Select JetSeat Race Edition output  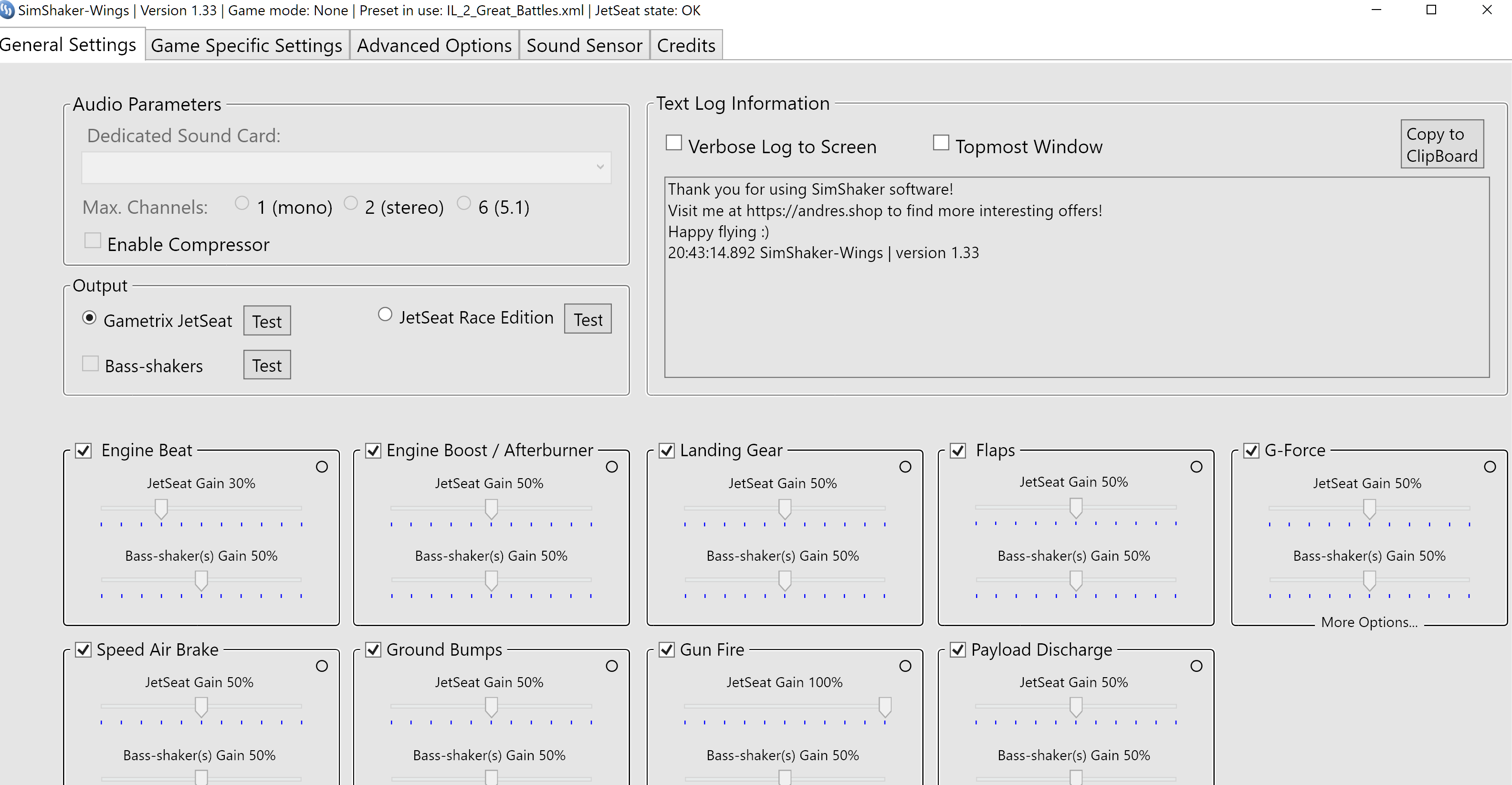(x=385, y=314)
